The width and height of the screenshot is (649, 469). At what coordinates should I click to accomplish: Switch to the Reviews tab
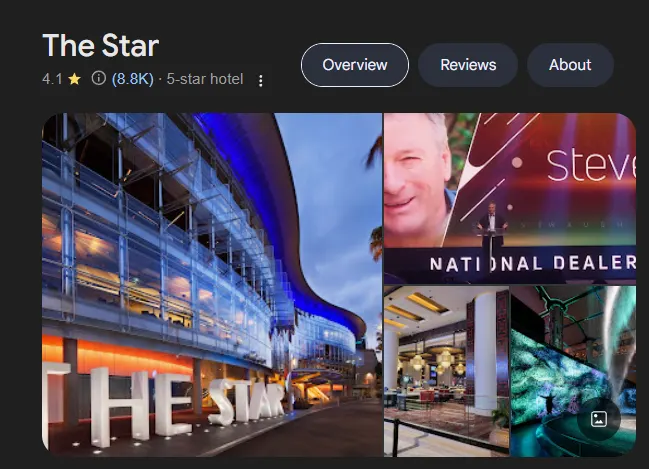coord(468,65)
